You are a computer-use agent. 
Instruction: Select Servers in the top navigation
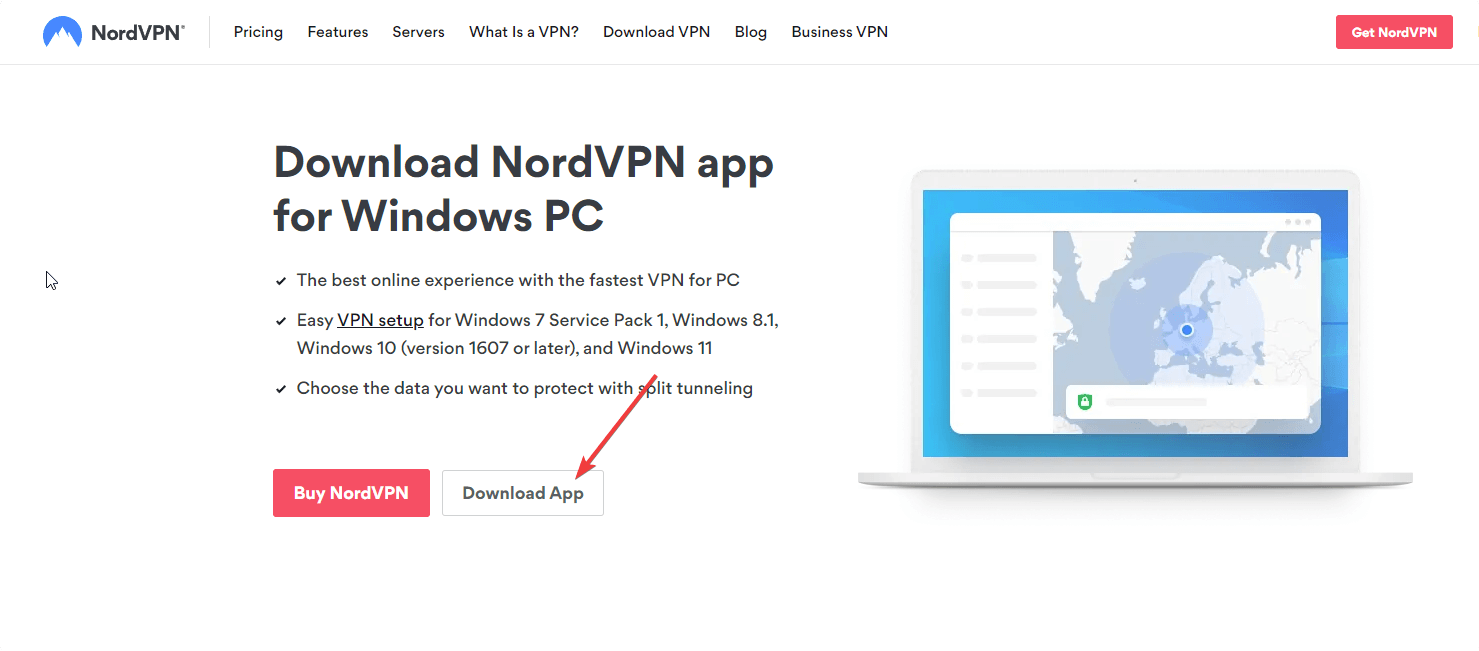tap(418, 31)
